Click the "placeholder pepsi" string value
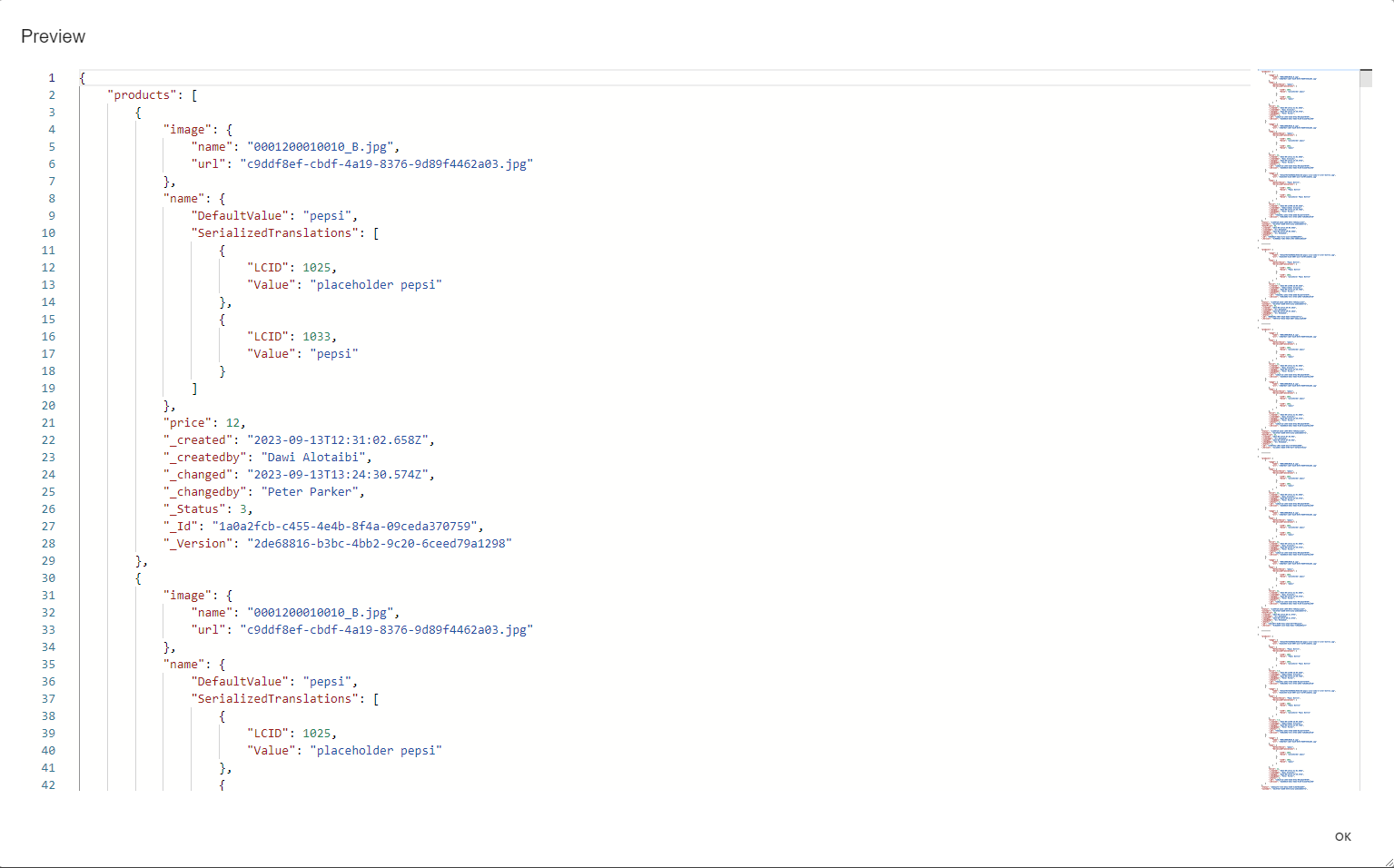This screenshot has width=1394, height=868. (x=377, y=284)
